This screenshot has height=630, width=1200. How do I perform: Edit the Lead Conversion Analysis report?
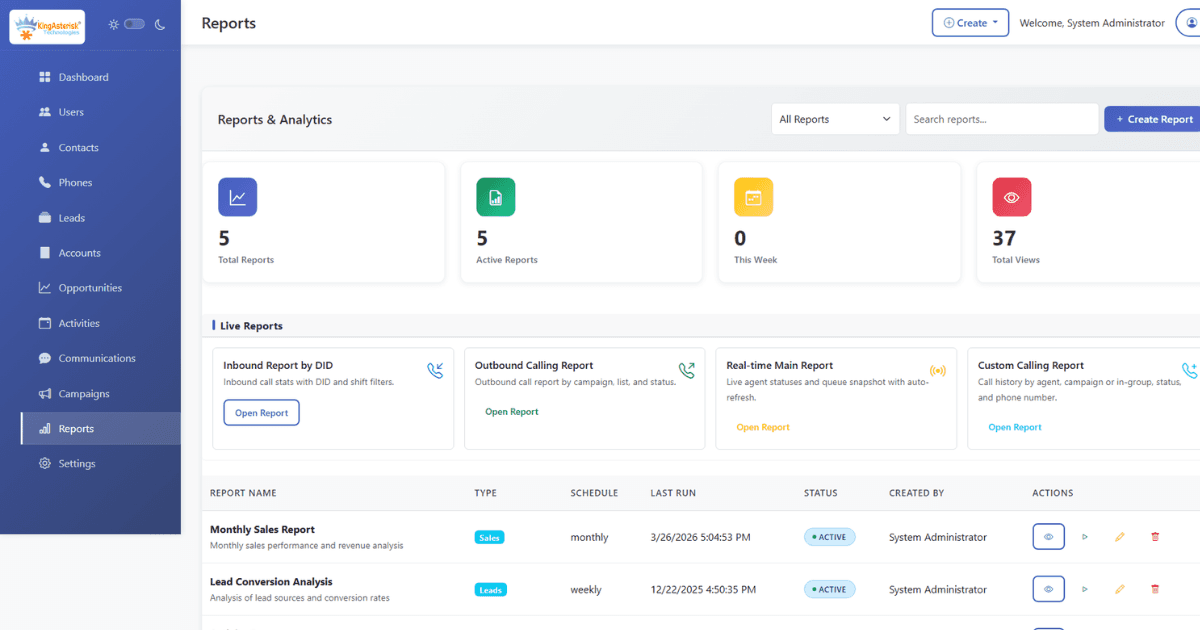click(1120, 589)
